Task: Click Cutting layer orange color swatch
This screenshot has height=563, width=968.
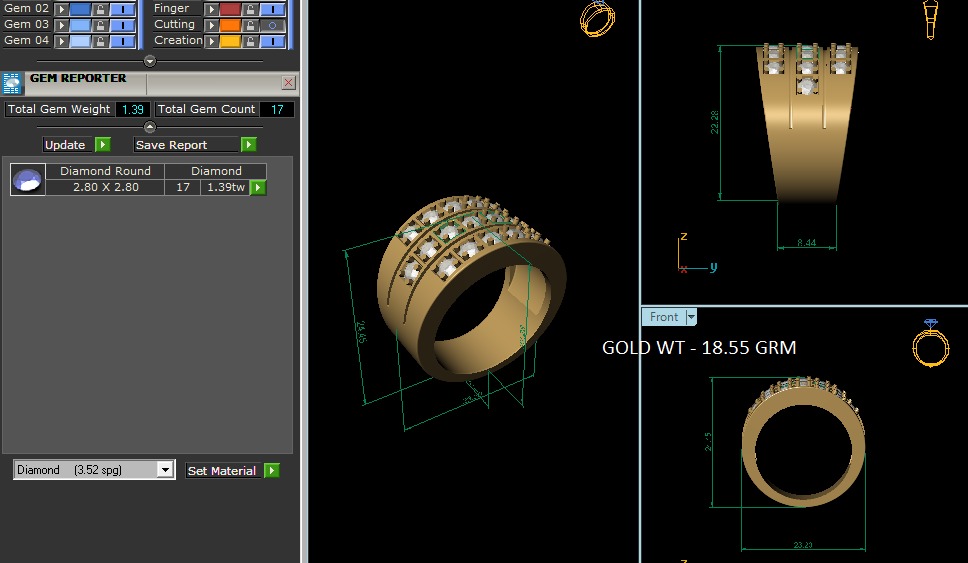Action: (230, 25)
